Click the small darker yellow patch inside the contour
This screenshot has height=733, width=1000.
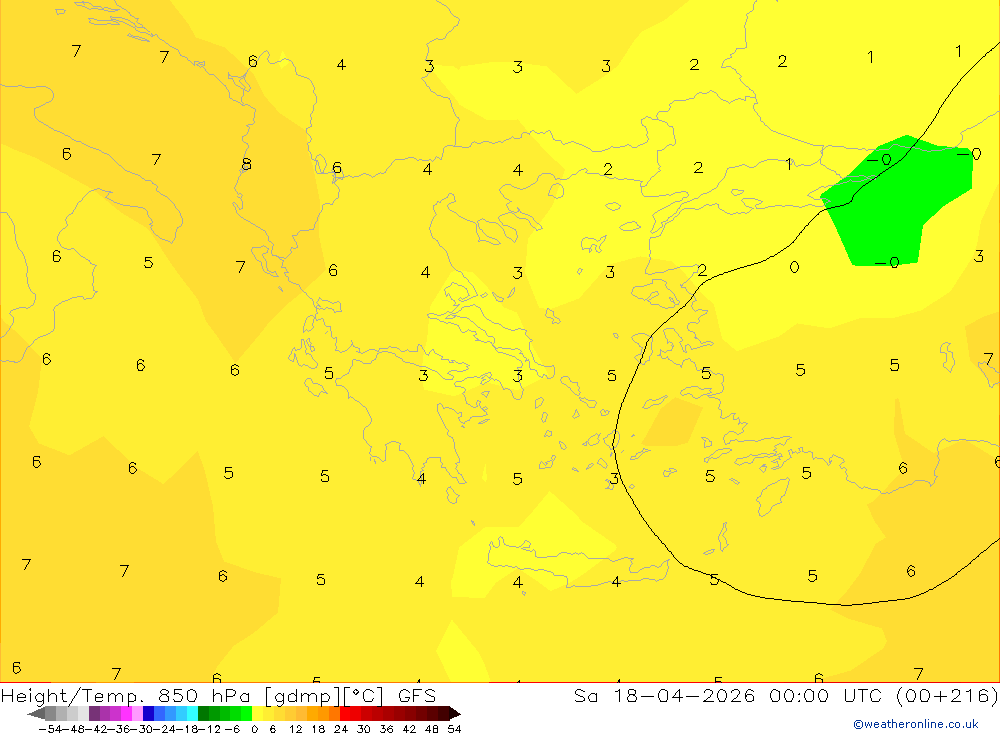pos(672,421)
